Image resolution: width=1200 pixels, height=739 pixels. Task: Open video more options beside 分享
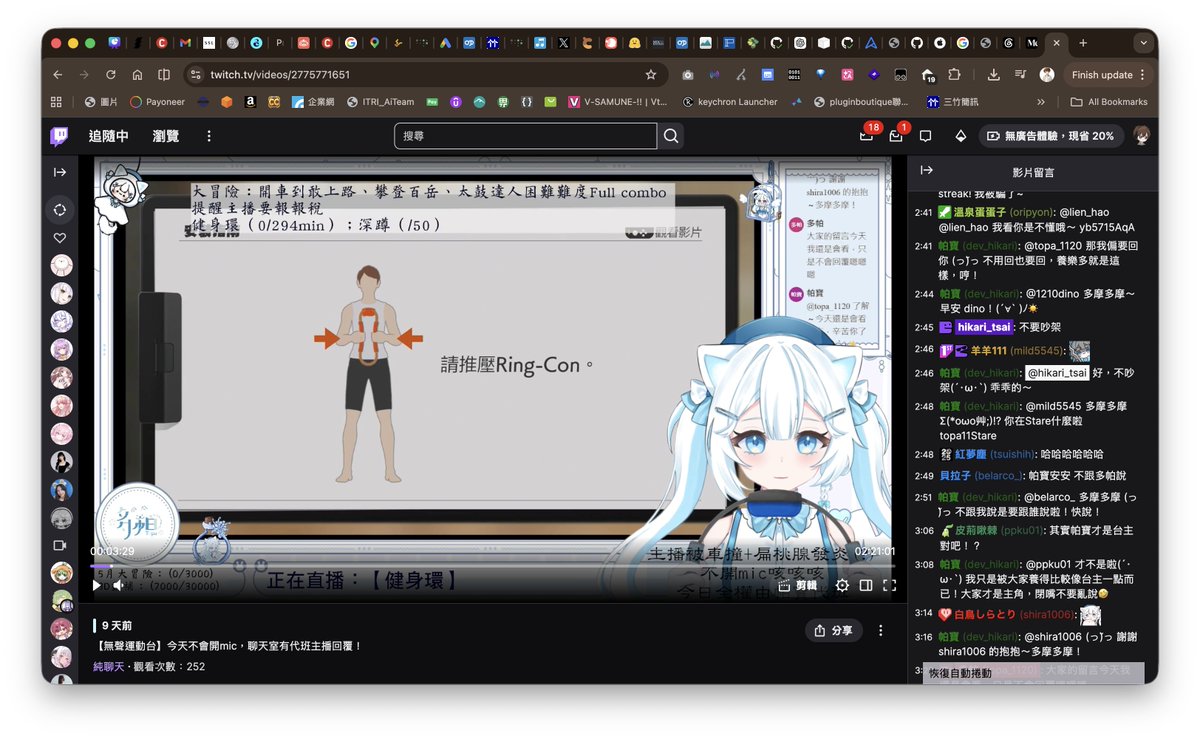[x=881, y=631]
